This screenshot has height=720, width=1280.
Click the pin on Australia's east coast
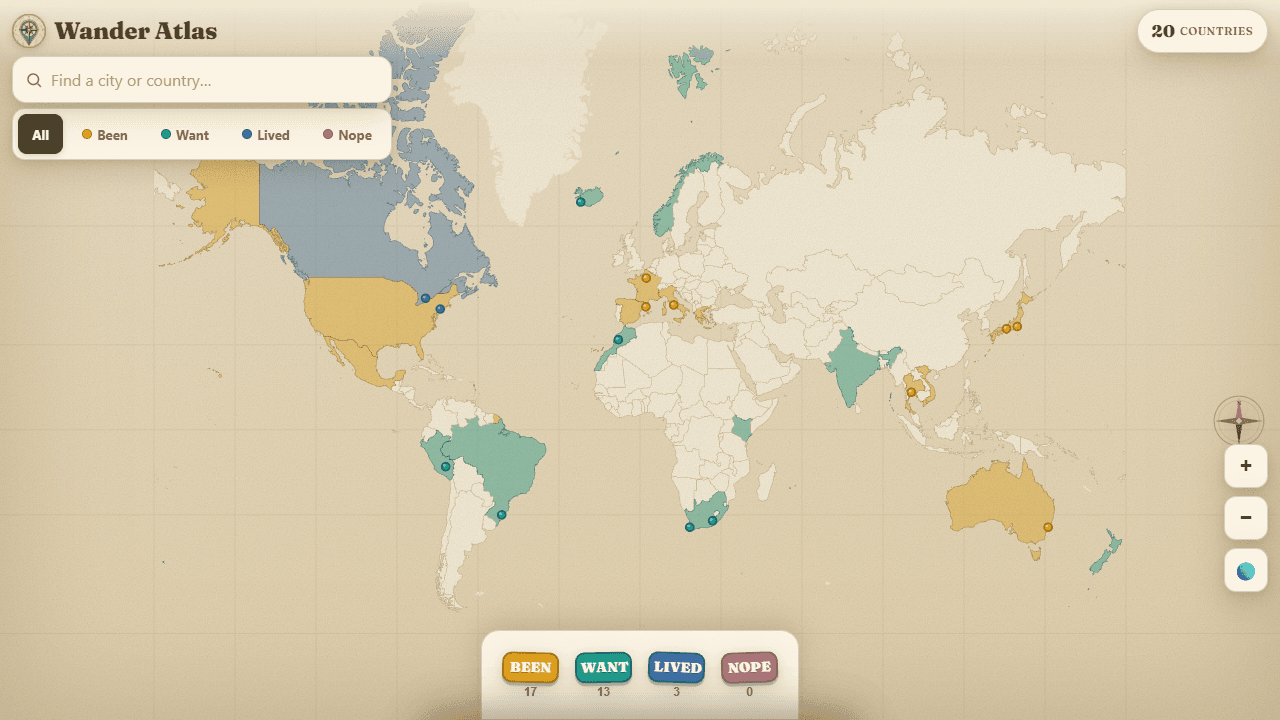[1048, 527]
